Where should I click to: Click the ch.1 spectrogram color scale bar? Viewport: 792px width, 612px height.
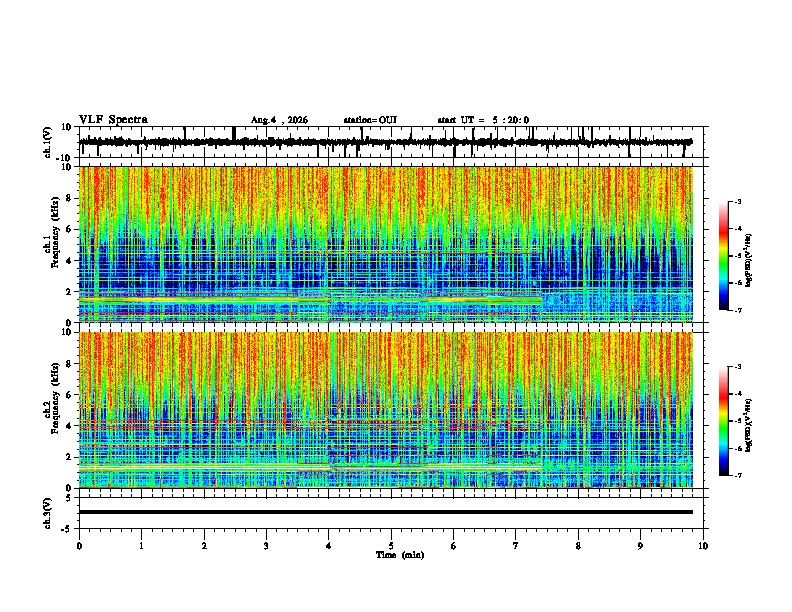724,256
